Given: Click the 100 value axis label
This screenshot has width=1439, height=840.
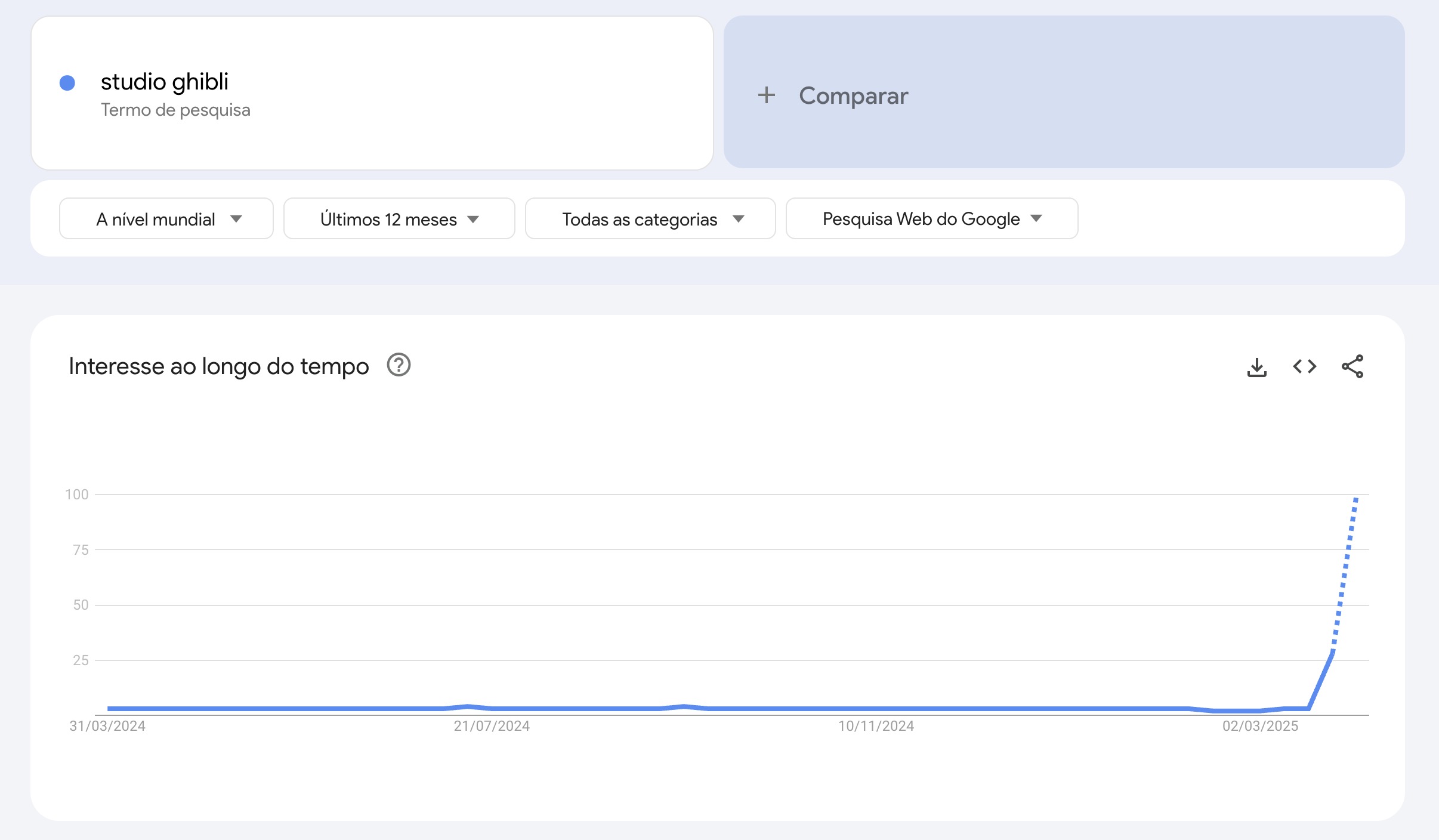Looking at the screenshot, I should click(x=76, y=495).
